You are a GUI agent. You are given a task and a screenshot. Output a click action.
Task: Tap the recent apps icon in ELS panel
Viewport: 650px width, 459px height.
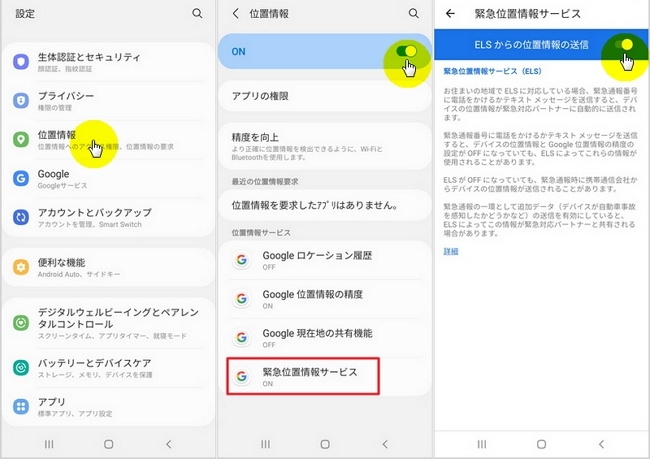click(x=482, y=444)
